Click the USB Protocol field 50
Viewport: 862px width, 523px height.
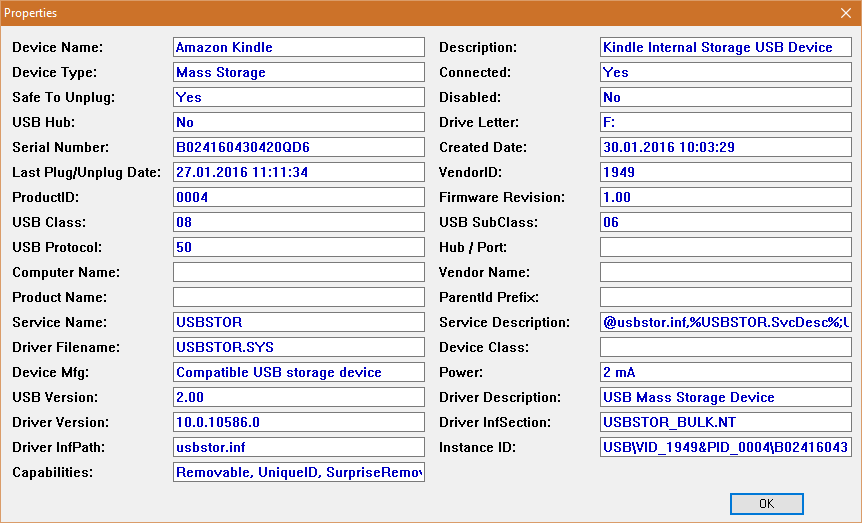tap(299, 247)
